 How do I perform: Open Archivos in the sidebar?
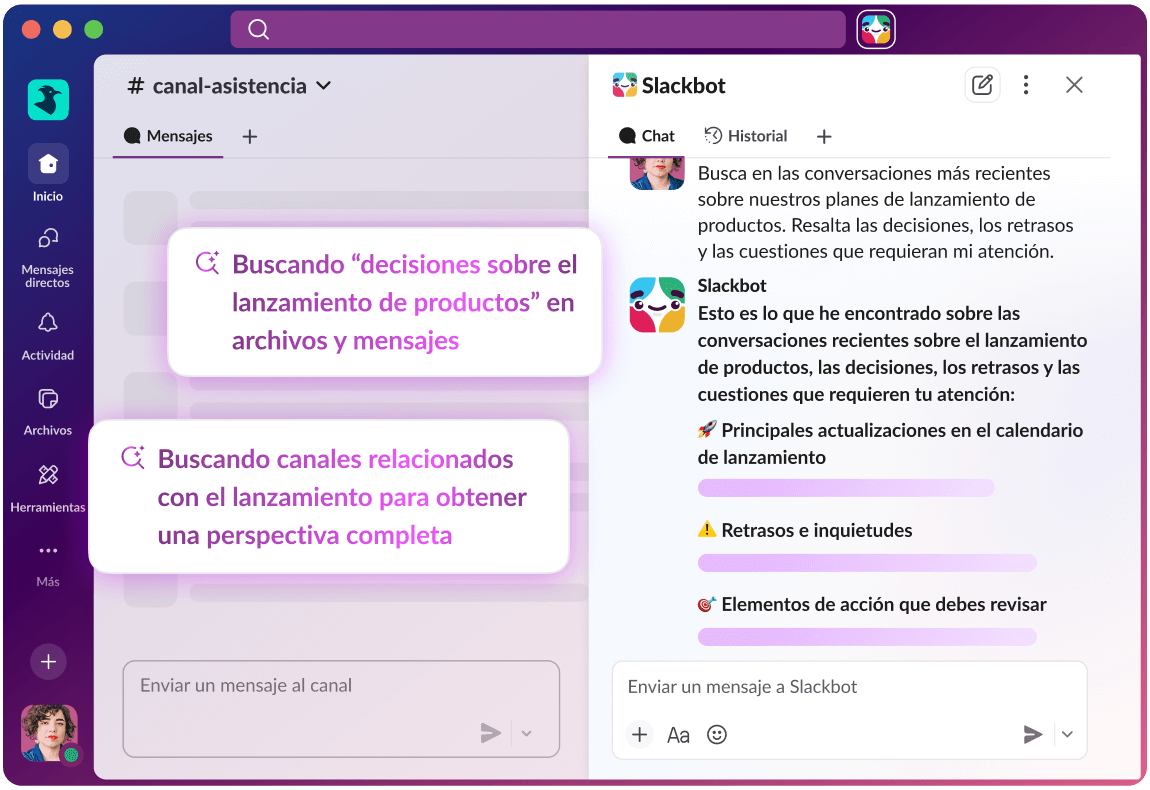[48, 412]
